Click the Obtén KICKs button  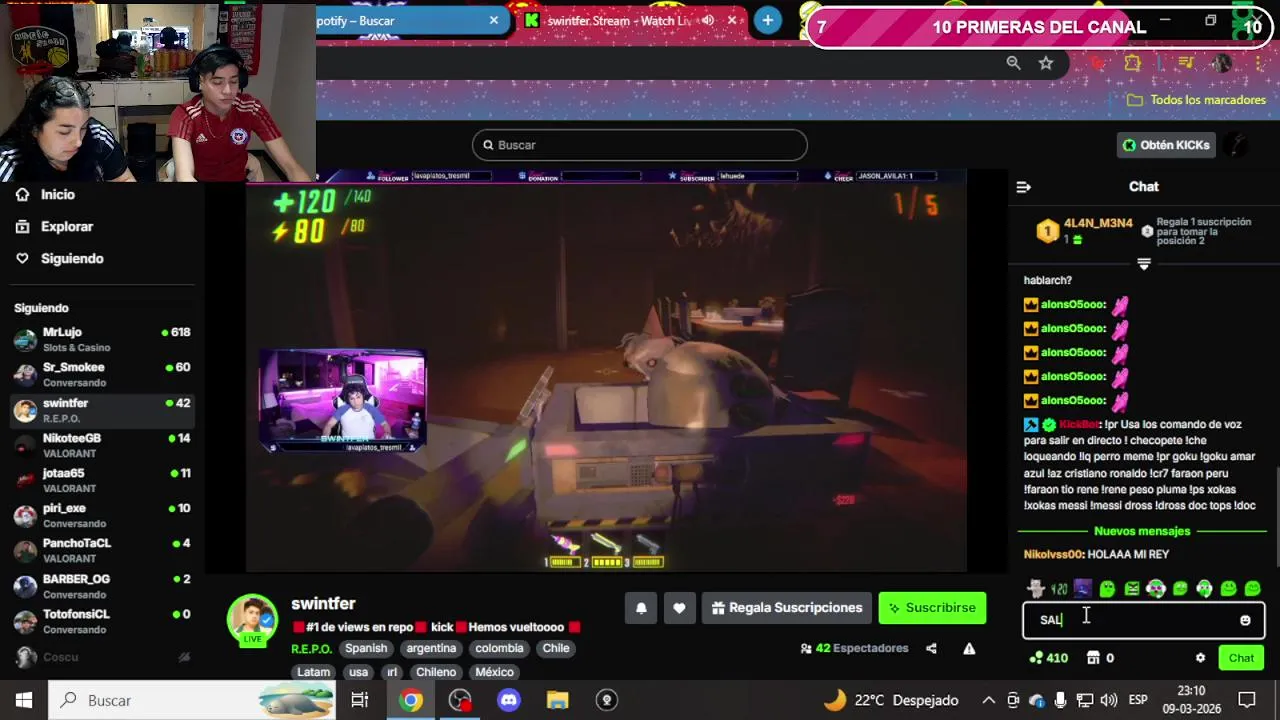coord(1166,145)
